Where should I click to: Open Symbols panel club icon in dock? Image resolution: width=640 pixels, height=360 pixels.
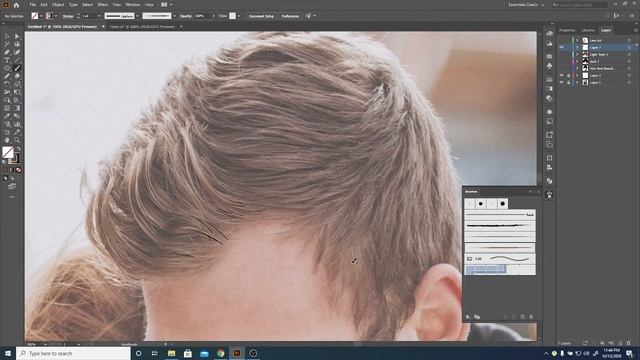click(549, 66)
